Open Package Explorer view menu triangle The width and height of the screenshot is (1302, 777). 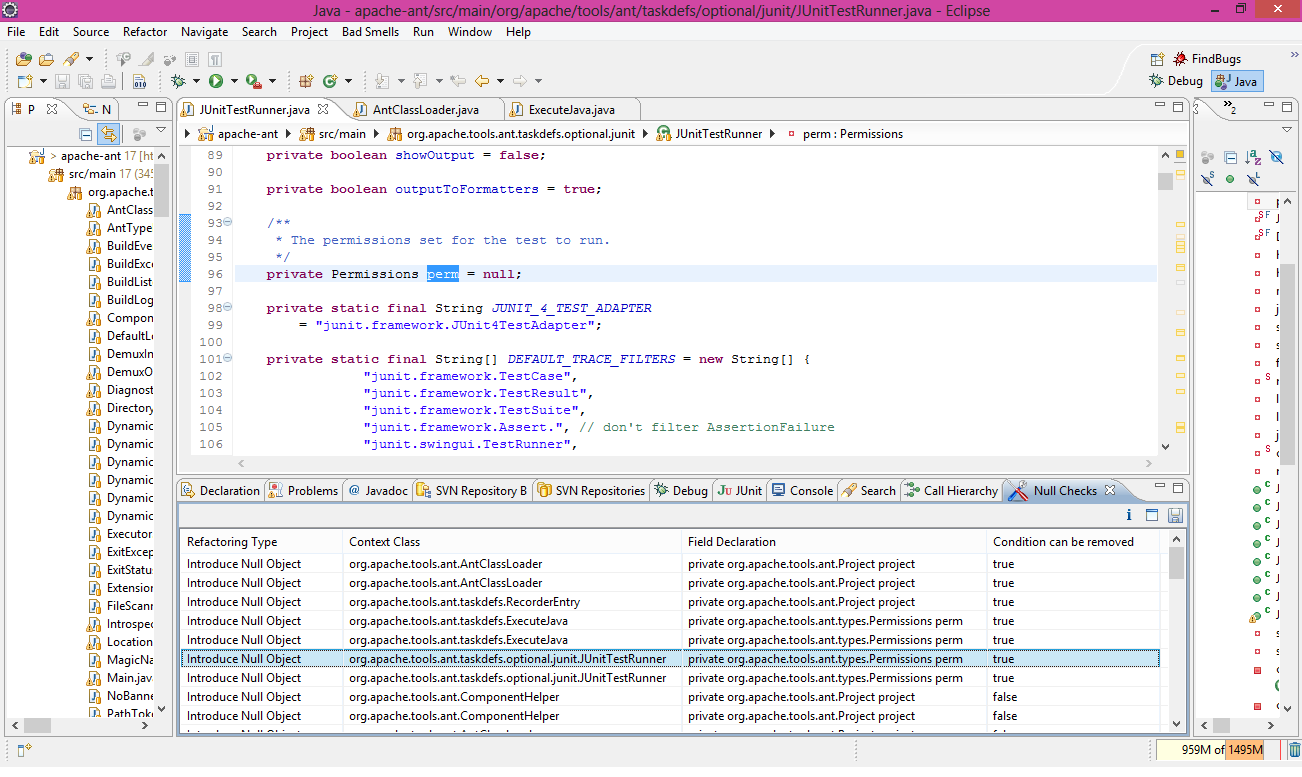[161, 129]
